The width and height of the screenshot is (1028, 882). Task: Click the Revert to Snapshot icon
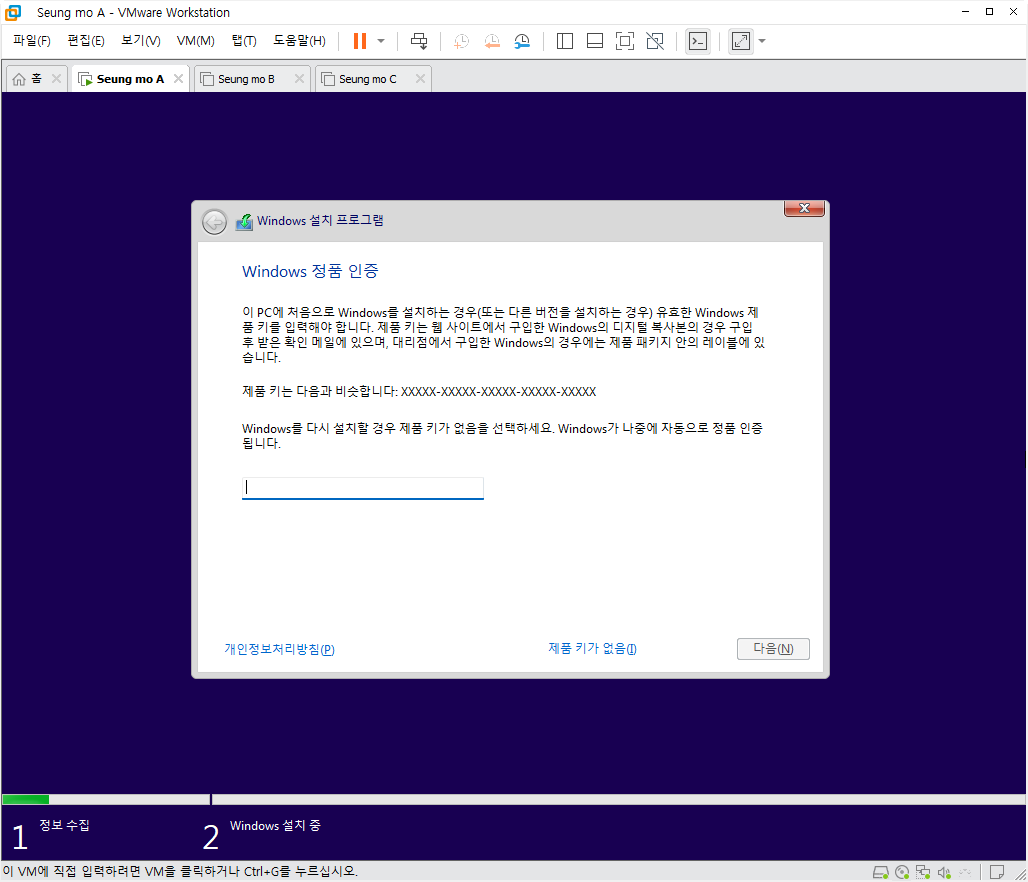[x=492, y=41]
